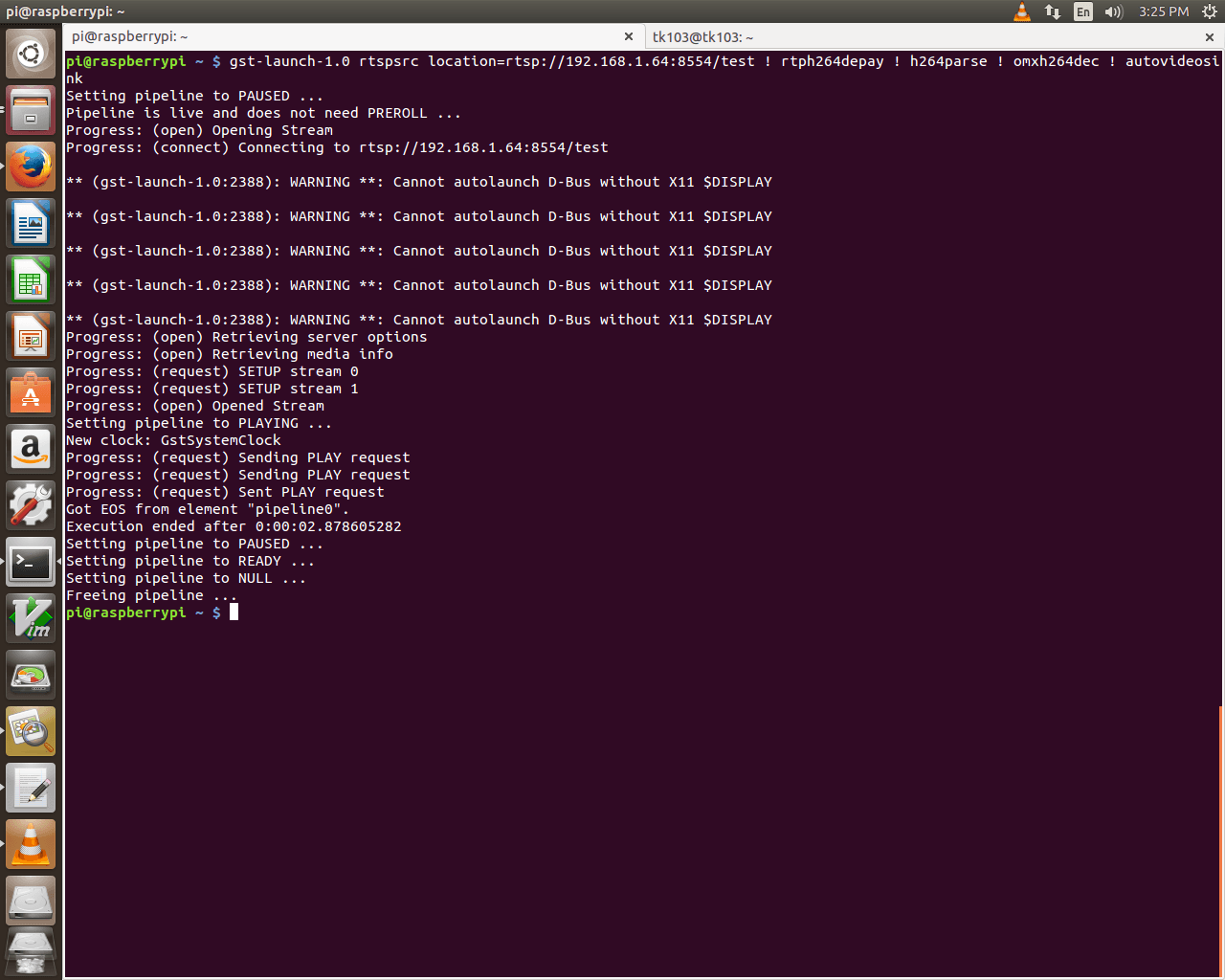Screen dimensions: 1225x980
Task: Open the Ubuntu Dash home launcher
Action: (x=31, y=54)
